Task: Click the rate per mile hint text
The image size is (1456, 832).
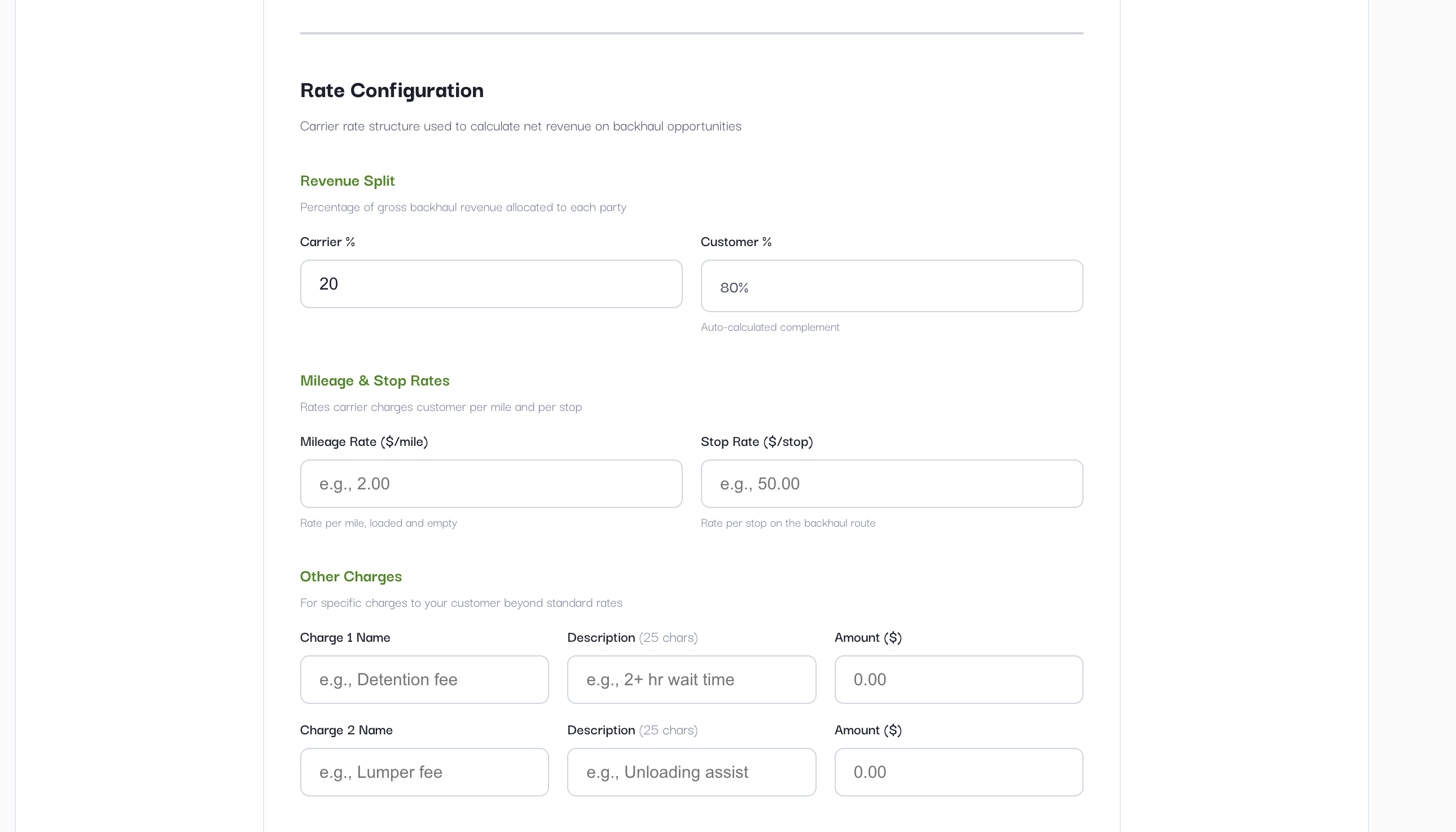Action: (378, 522)
